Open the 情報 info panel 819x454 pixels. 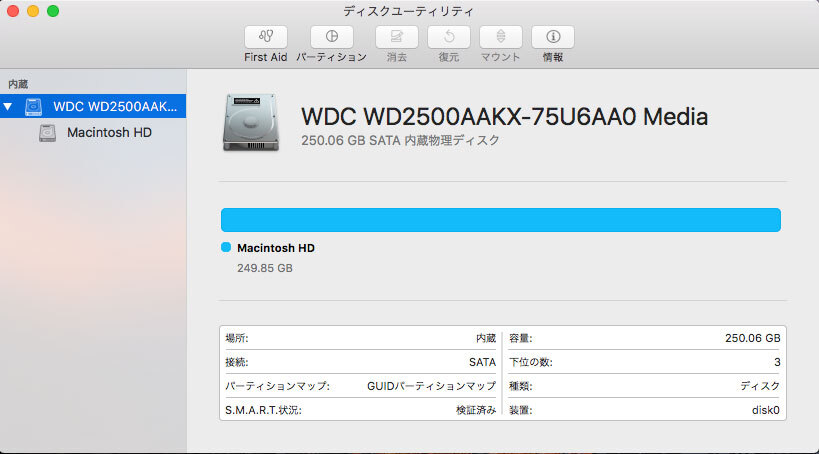[553, 37]
